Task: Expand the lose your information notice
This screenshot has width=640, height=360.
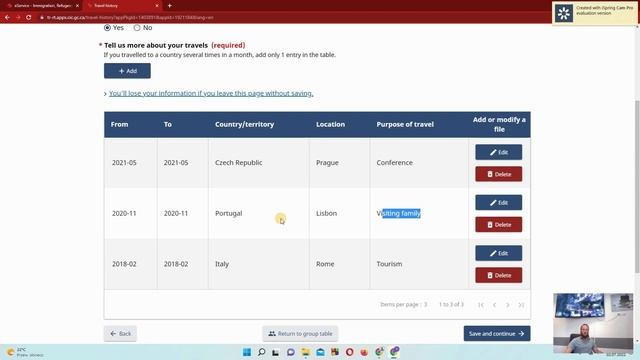Action: click(211, 93)
